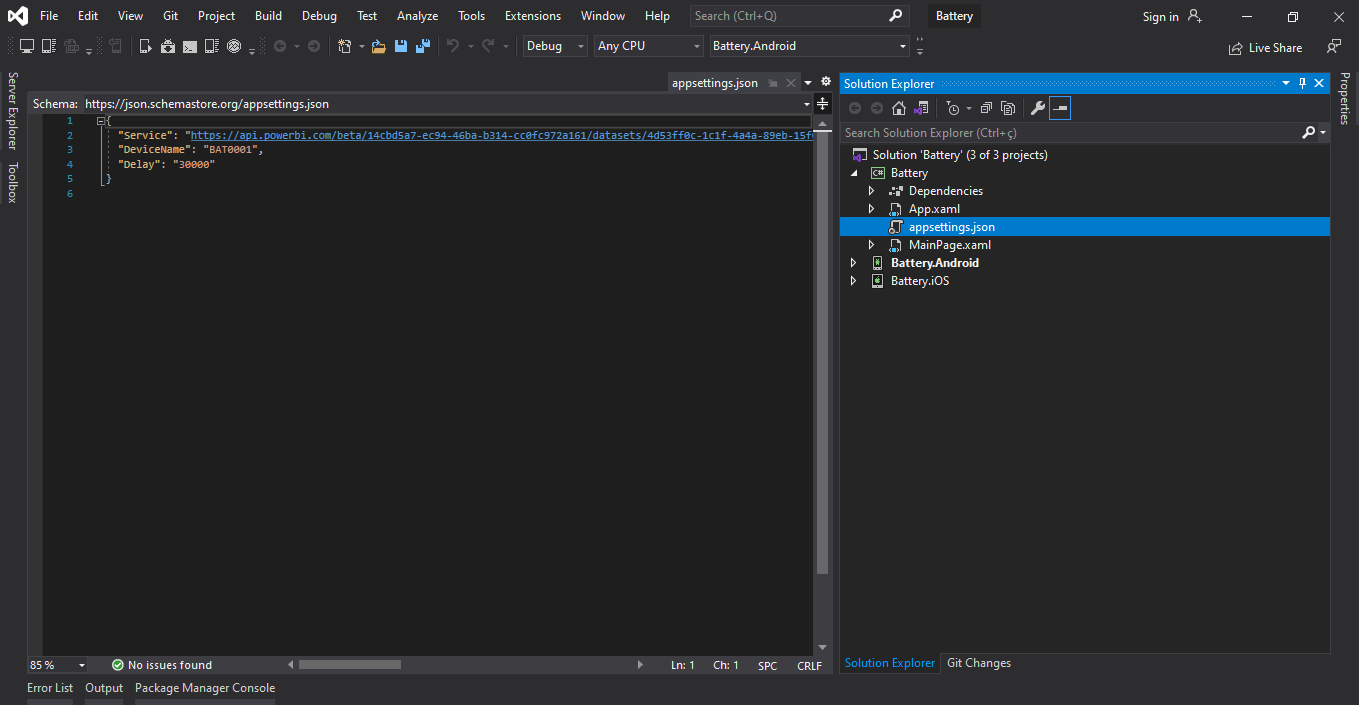The width and height of the screenshot is (1360, 707).
Task: Click the Sign in button
Action: [x=1161, y=16]
